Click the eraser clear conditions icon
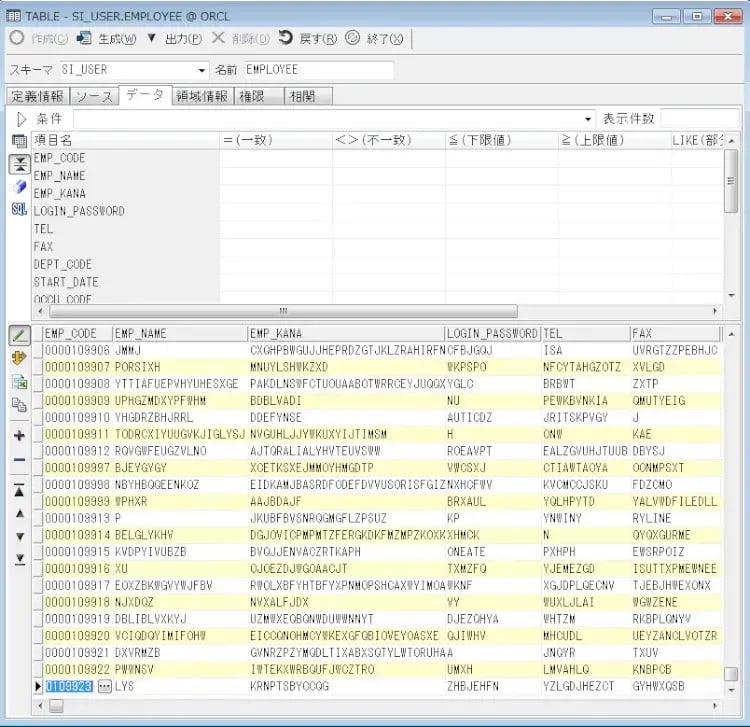 coord(19,186)
